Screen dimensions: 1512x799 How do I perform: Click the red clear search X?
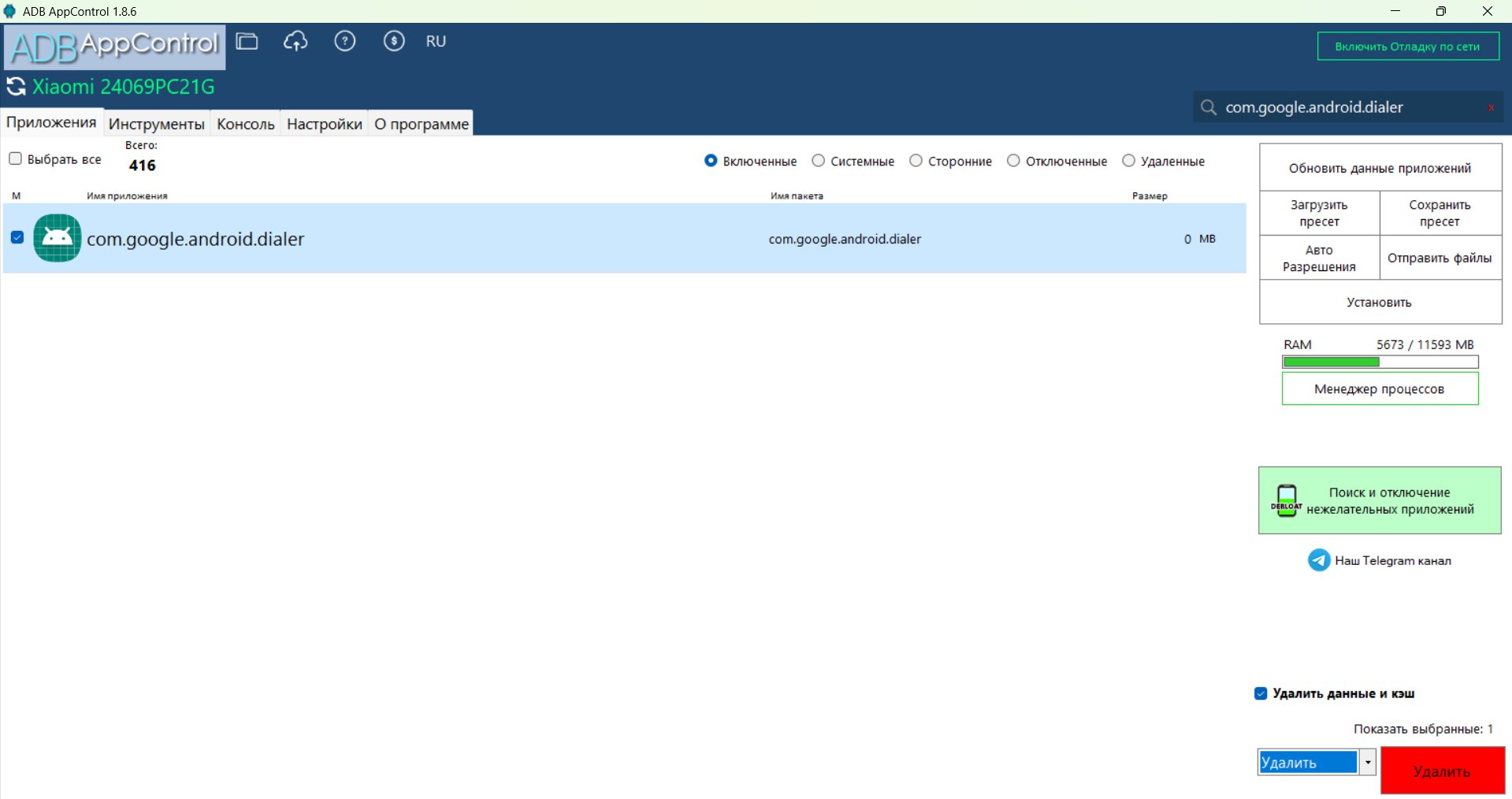point(1491,108)
